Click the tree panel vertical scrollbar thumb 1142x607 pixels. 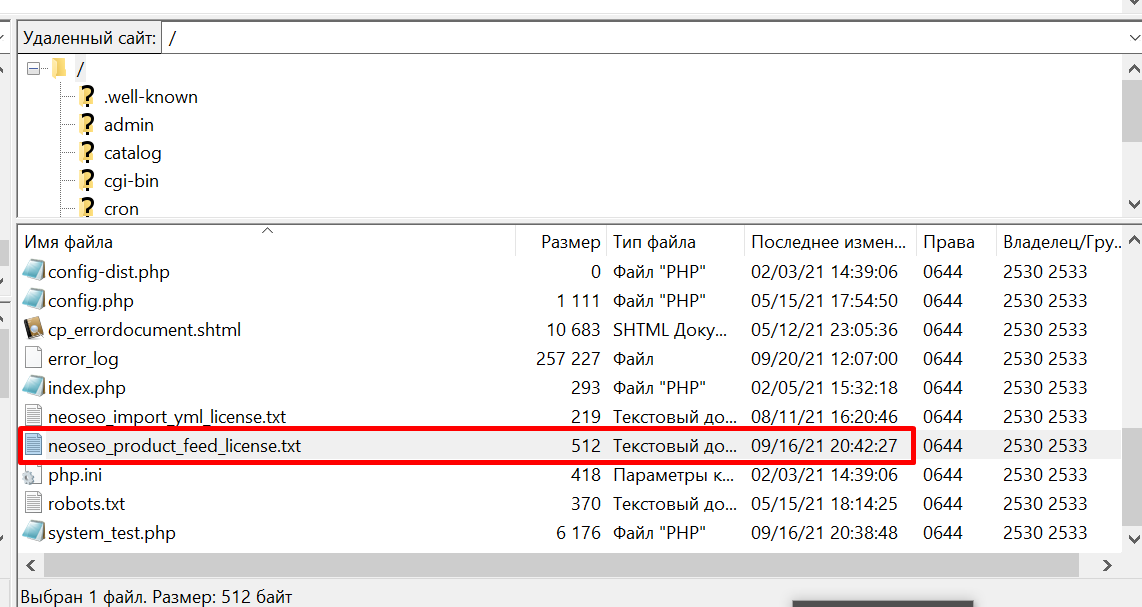[x=1133, y=111]
